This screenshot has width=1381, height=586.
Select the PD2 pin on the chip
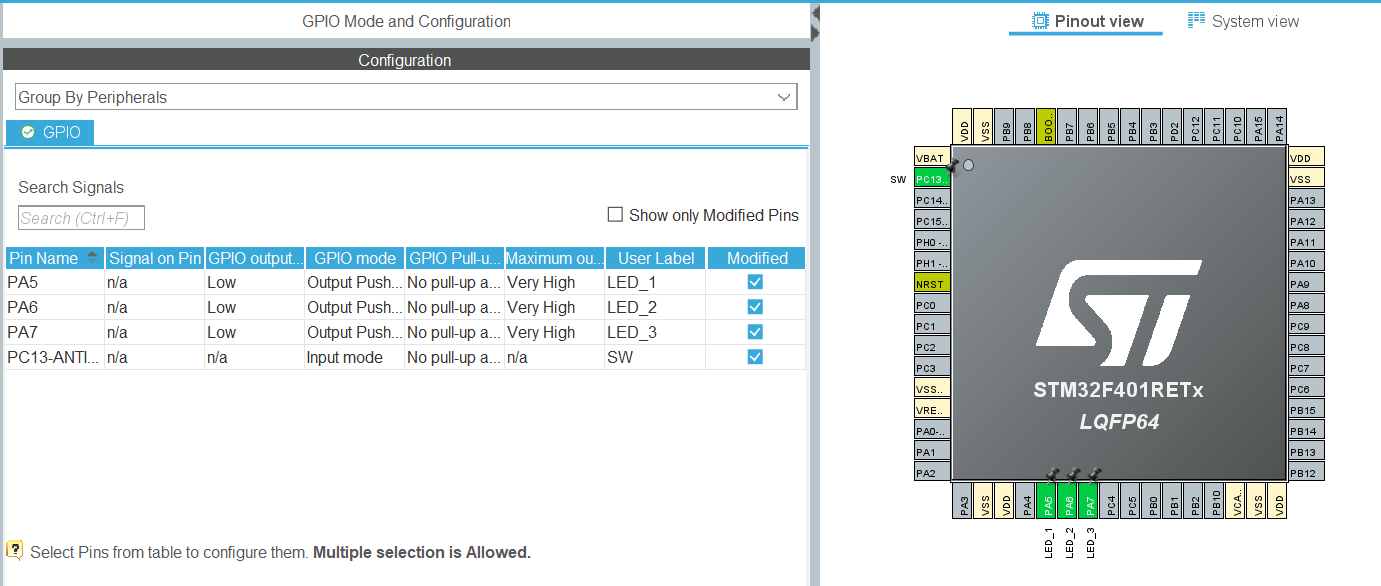(x=1173, y=128)
